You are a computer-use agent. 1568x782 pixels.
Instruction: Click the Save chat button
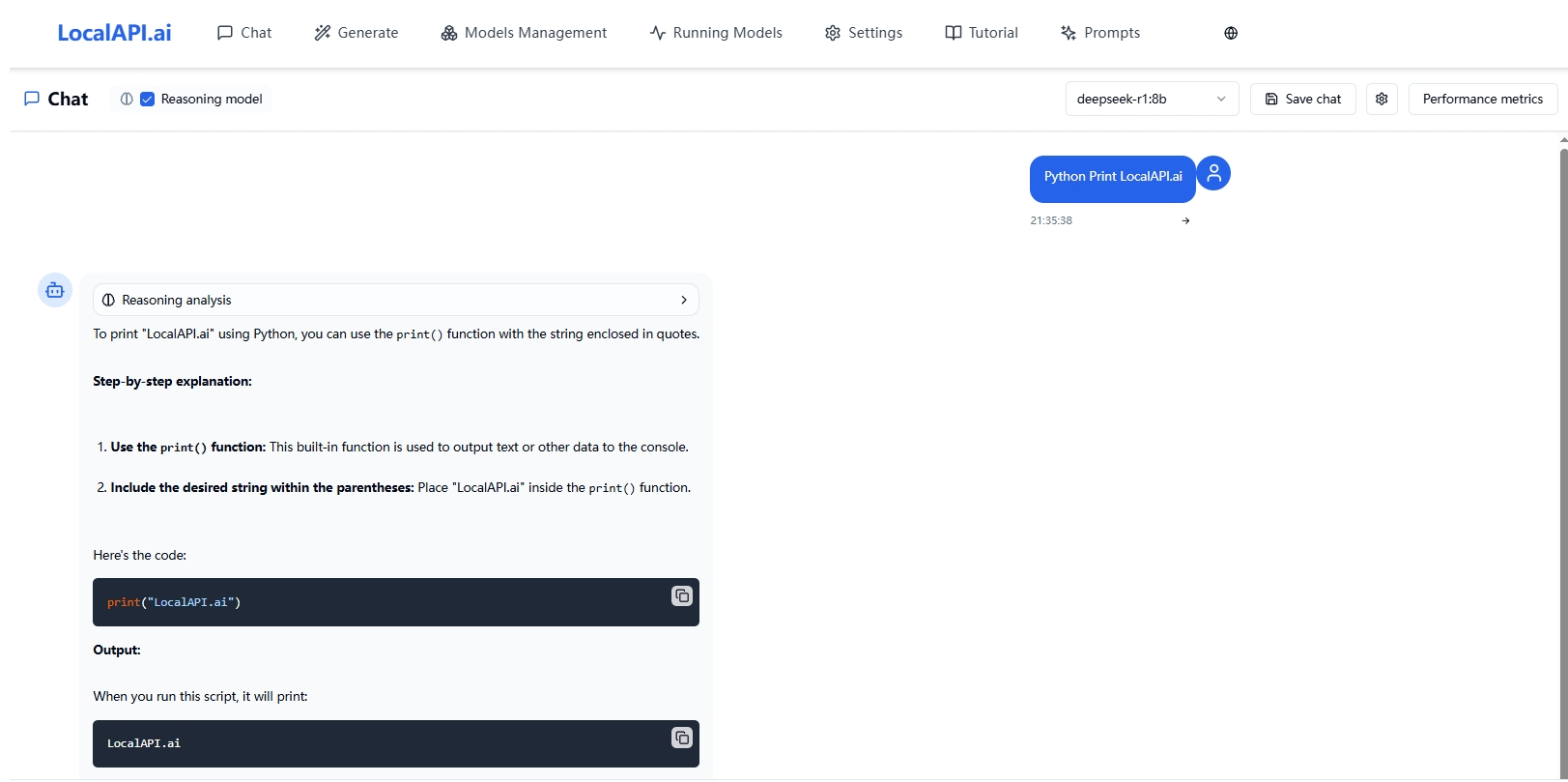1302,99
